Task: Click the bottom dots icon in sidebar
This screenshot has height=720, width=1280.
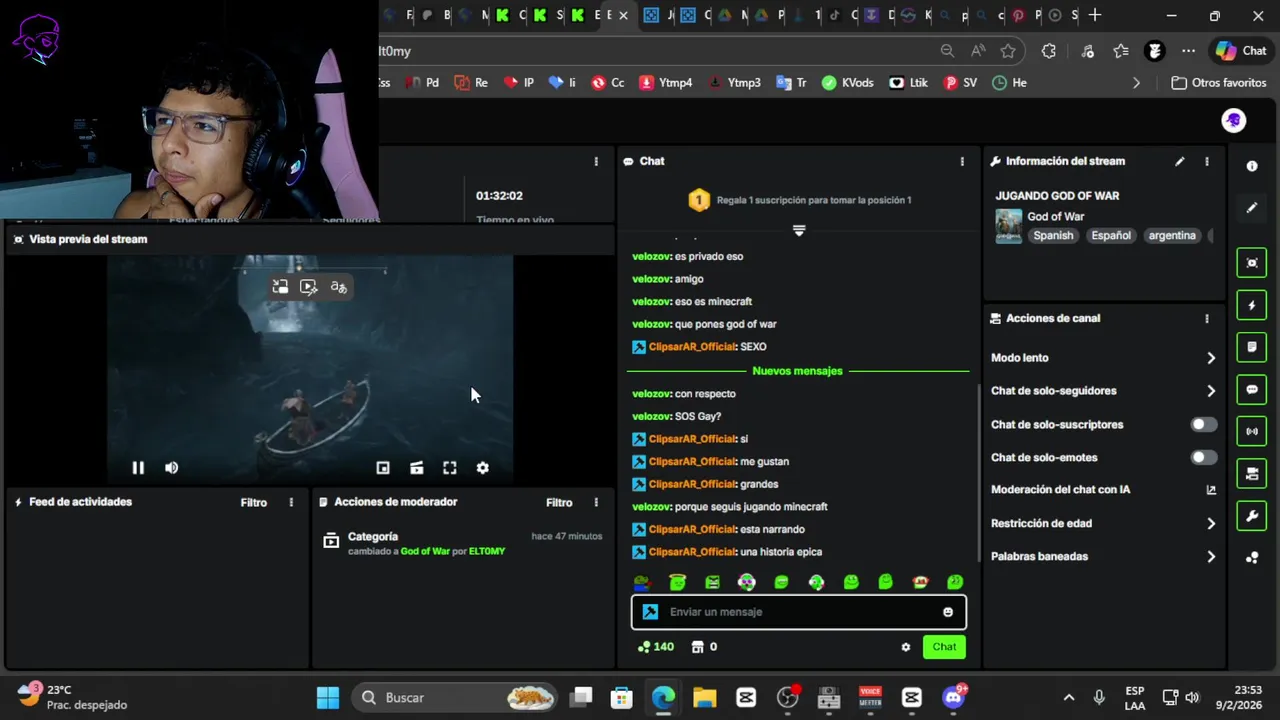Action: point(1252,558)
